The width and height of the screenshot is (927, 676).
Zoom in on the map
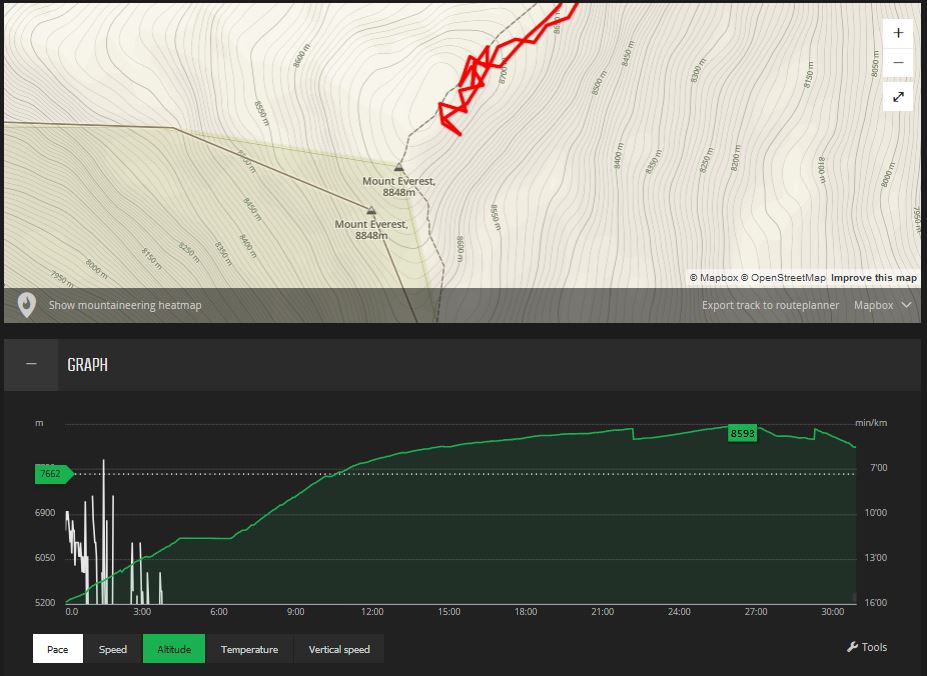click(898, 33)
